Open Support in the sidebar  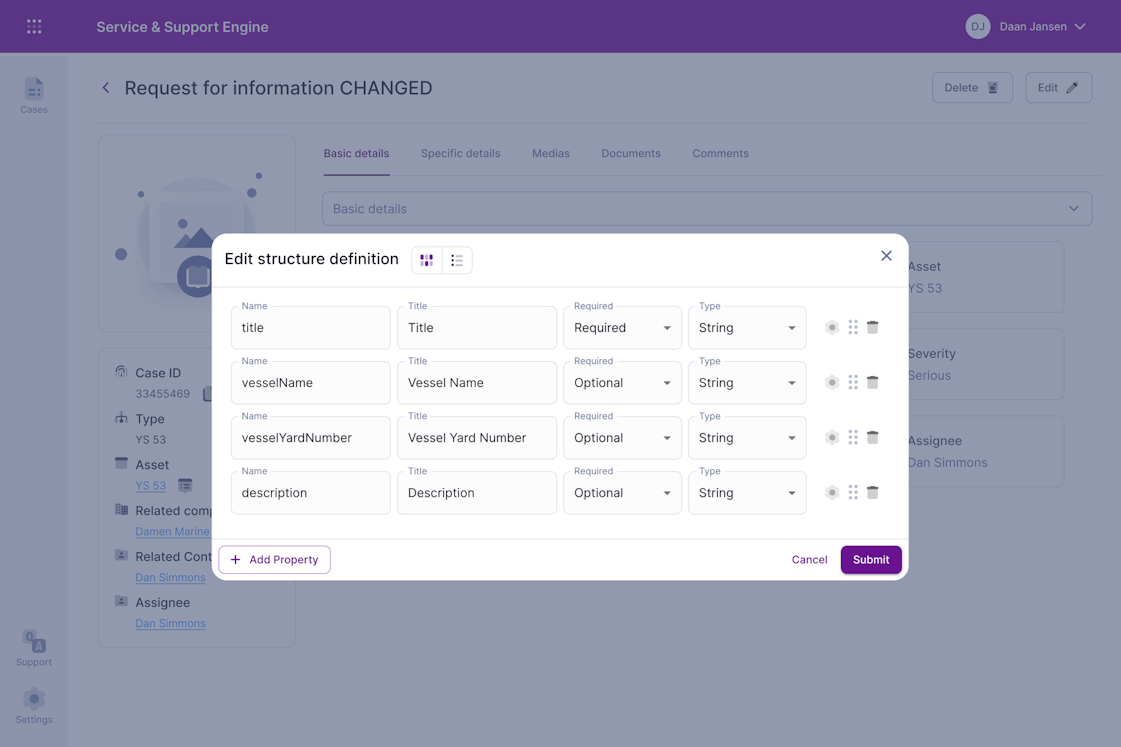[x=34, y=648]
